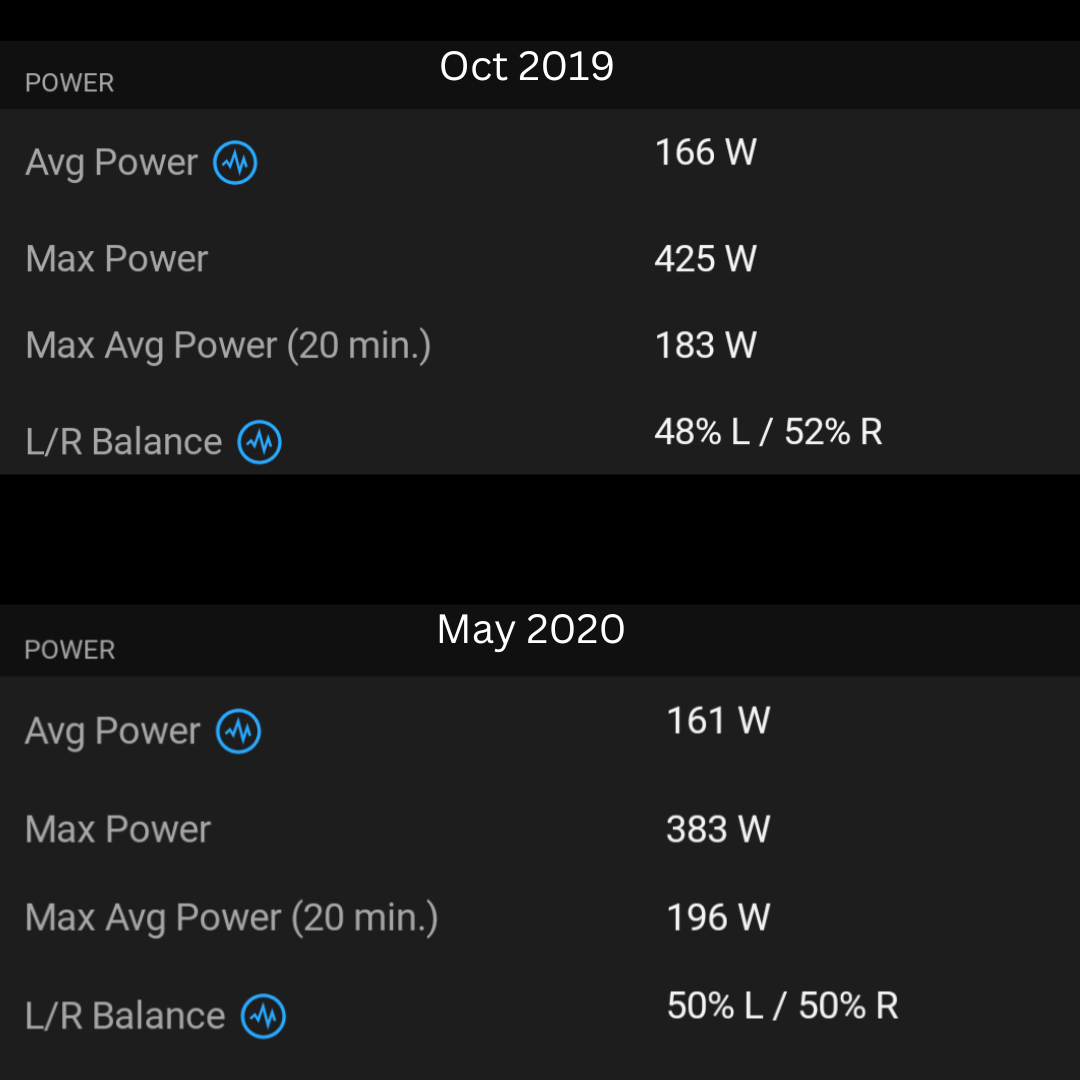Select the Oct 2019 heading text
The height and width of the screenshot is (1080, 1080).
pyautogui.click(x=527, y=67)
